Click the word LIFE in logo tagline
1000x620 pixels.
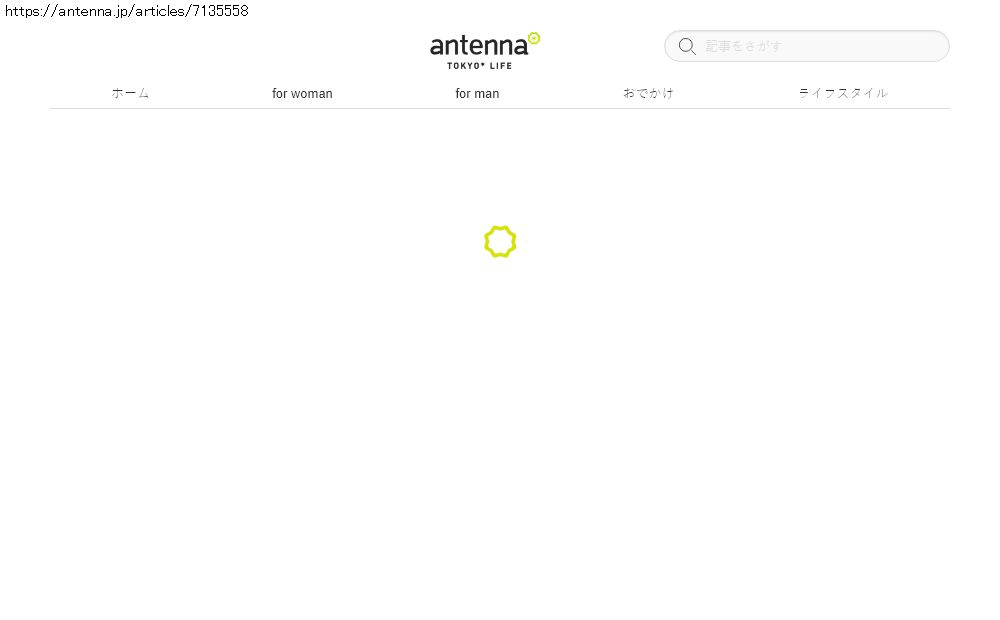coord(501,66)
